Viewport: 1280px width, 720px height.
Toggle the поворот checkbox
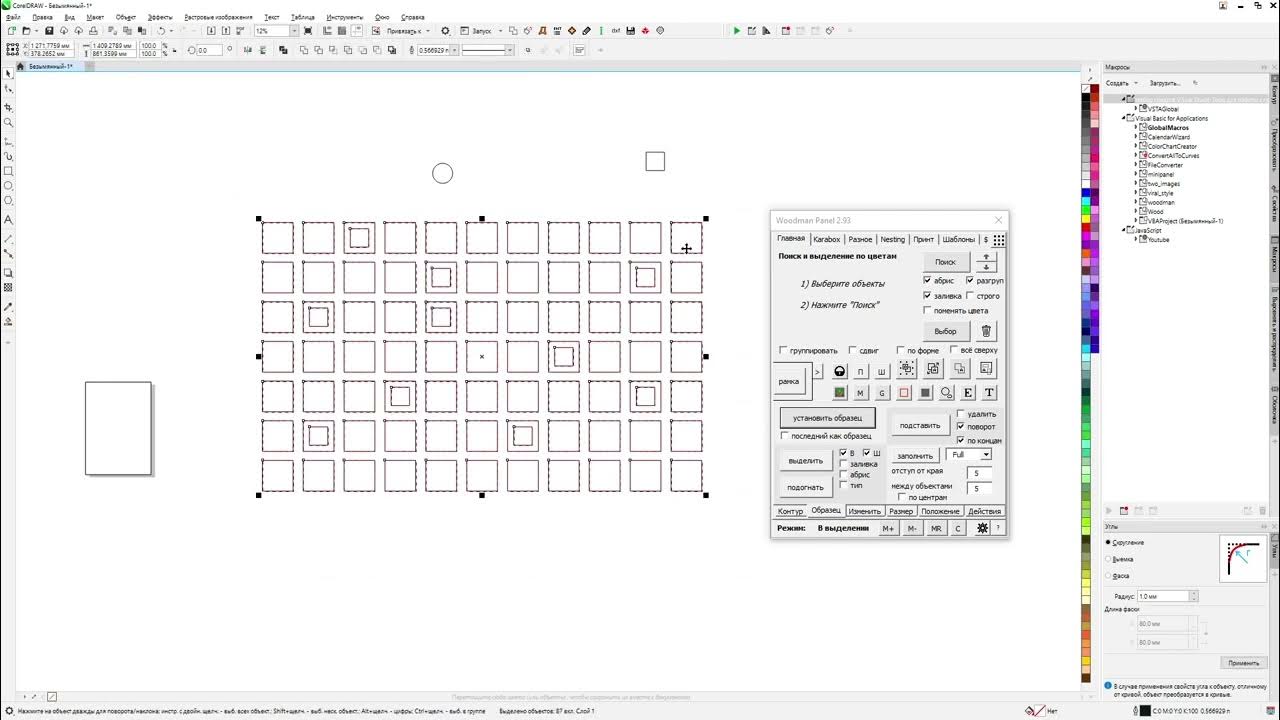(x=961, y=427)
